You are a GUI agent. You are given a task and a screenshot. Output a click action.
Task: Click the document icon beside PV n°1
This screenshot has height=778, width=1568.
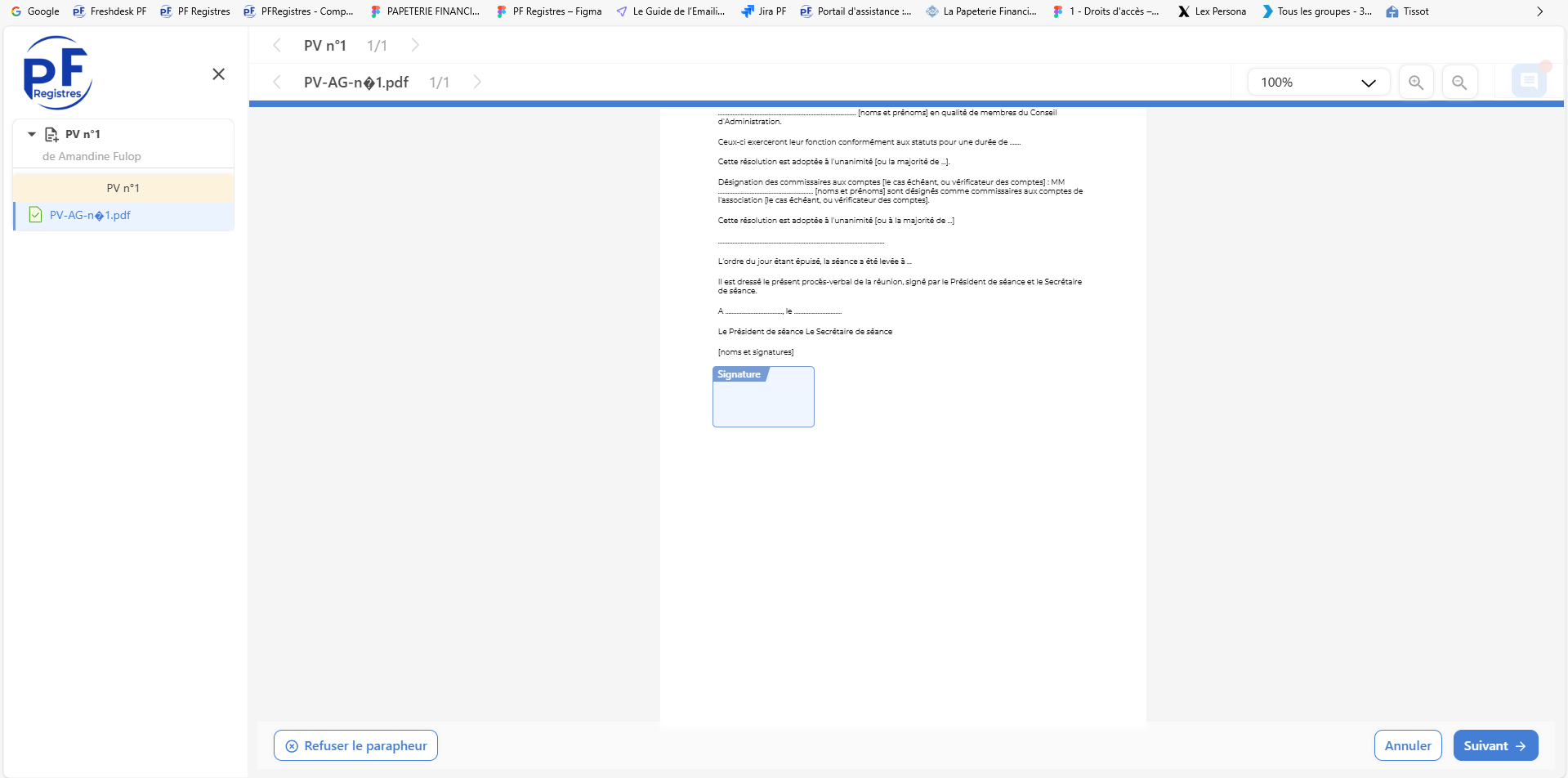(x=51, y=134)
